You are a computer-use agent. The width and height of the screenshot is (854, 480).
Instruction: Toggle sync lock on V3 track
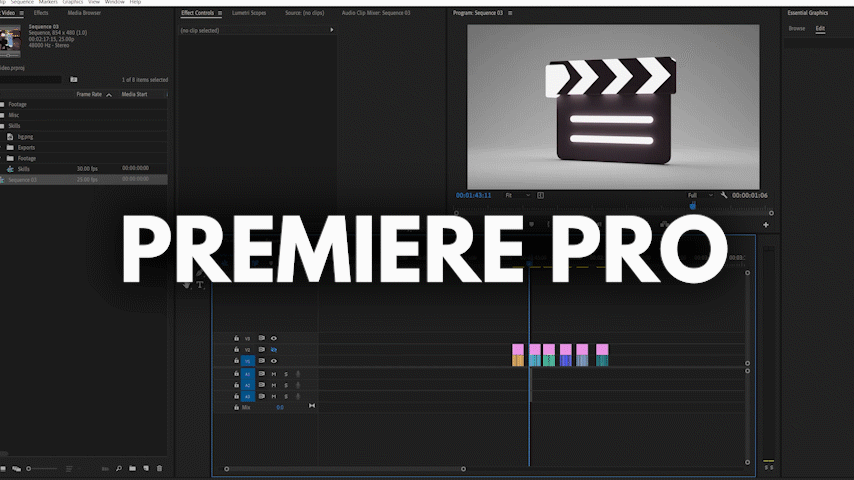click(x=261, y=338)
